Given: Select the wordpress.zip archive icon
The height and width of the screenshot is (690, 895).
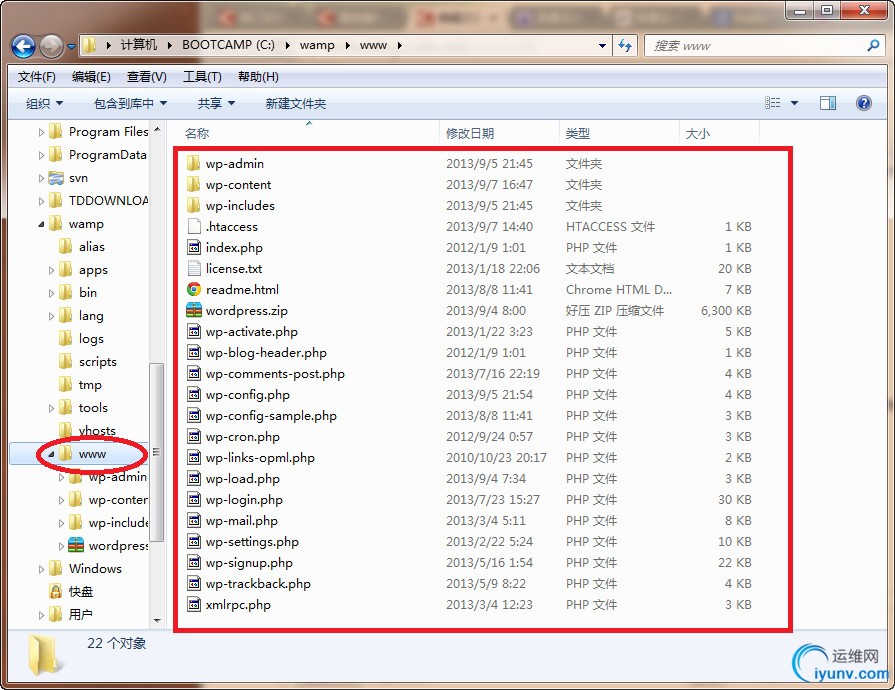Looking at the screenshot, I should coord(194,310).
